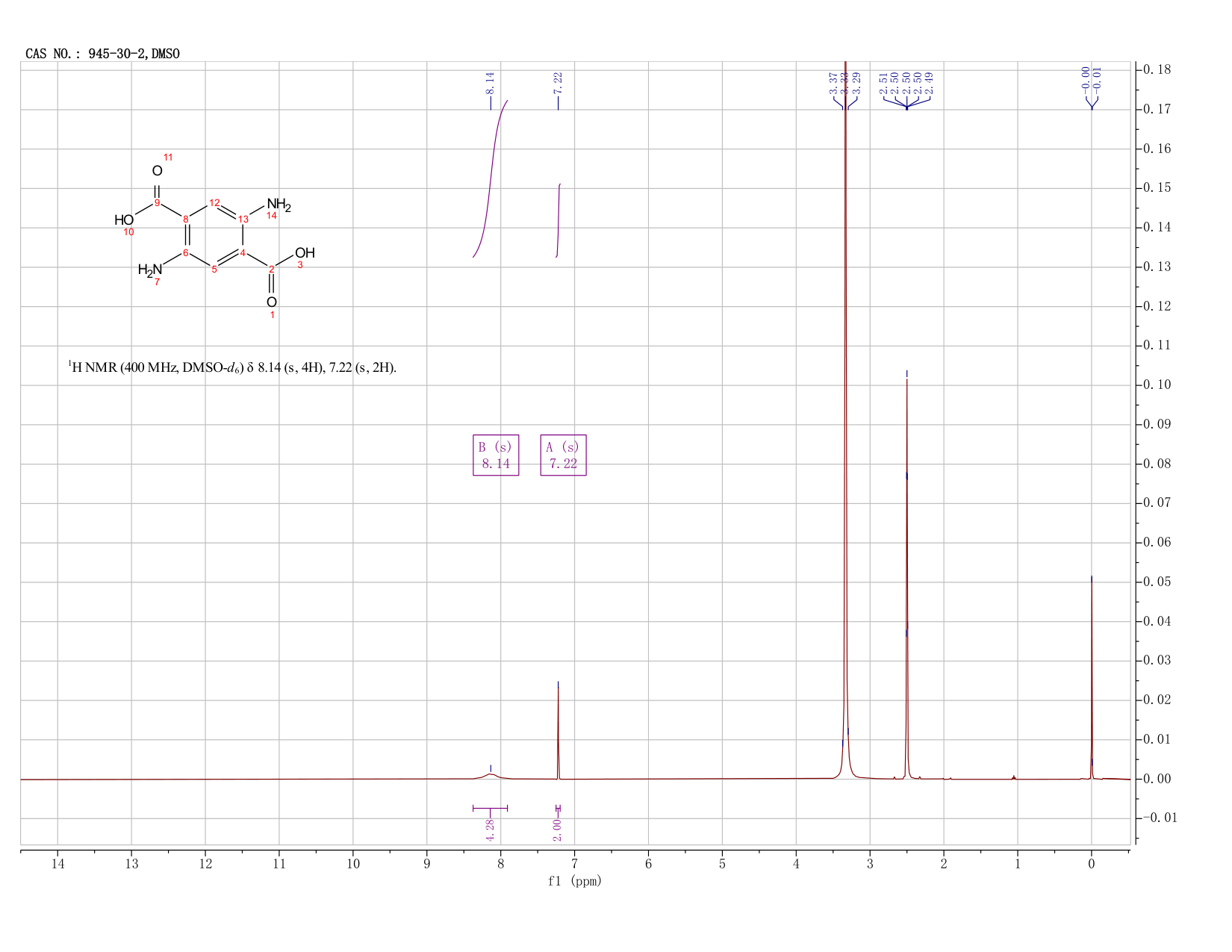The height and width of the screenshot is (952, 1232).
Task: Click the 2.49 peak label
Action: 930,83
